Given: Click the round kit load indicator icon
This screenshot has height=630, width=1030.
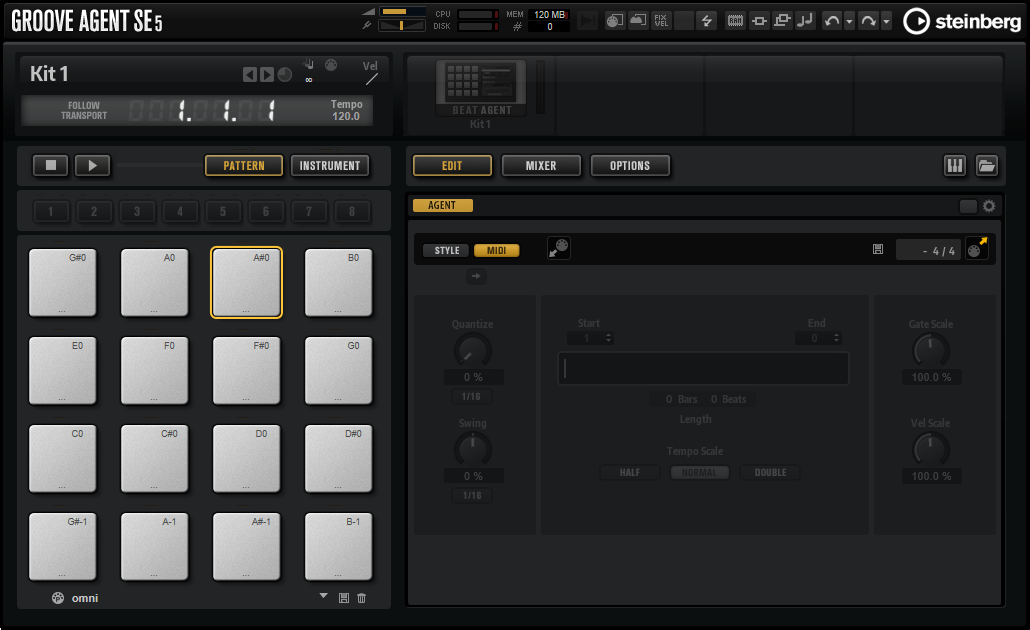Looking at the screenshot, I should click(284, 74).
